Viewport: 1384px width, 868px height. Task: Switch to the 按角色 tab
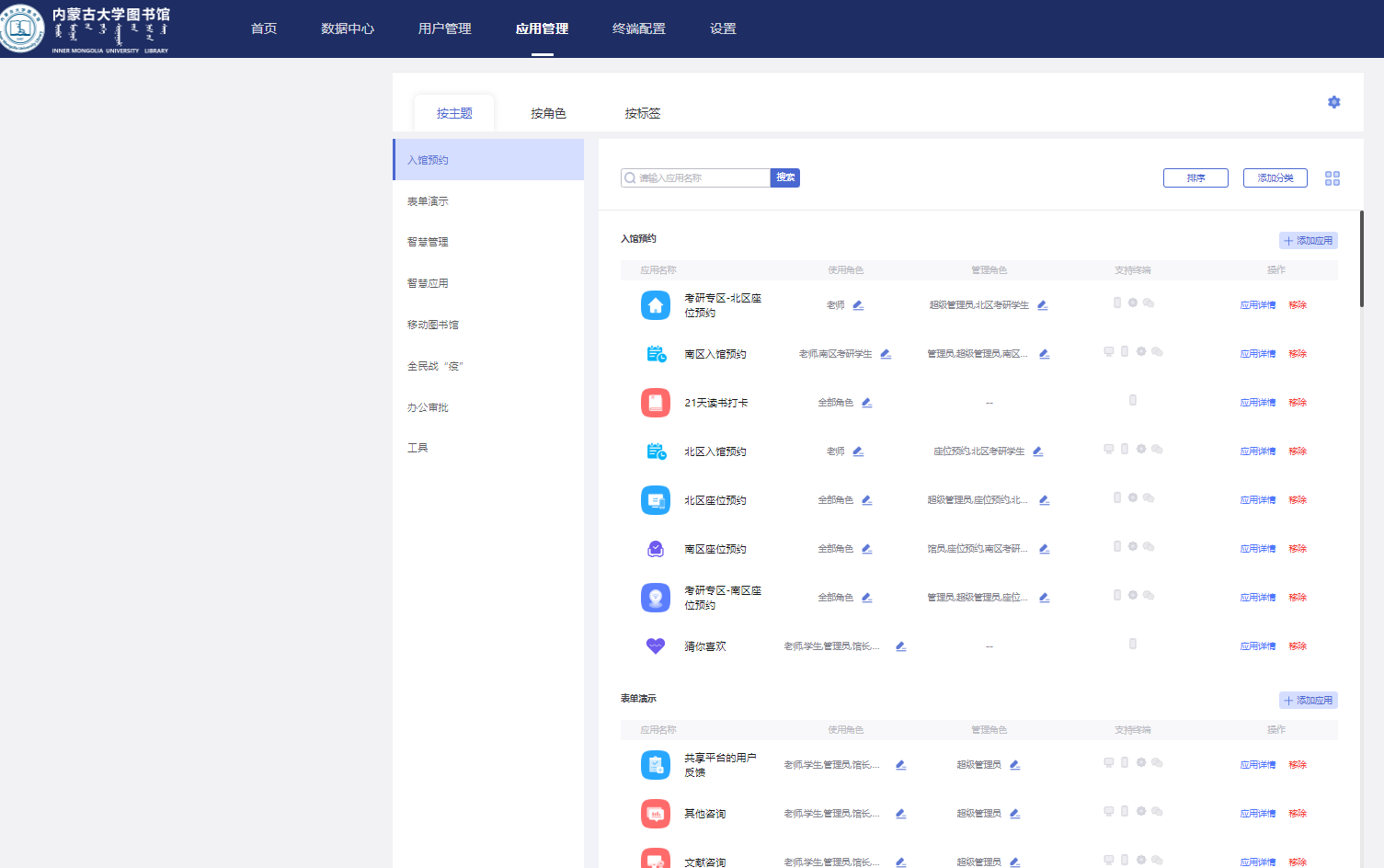(x=548, y=113)
